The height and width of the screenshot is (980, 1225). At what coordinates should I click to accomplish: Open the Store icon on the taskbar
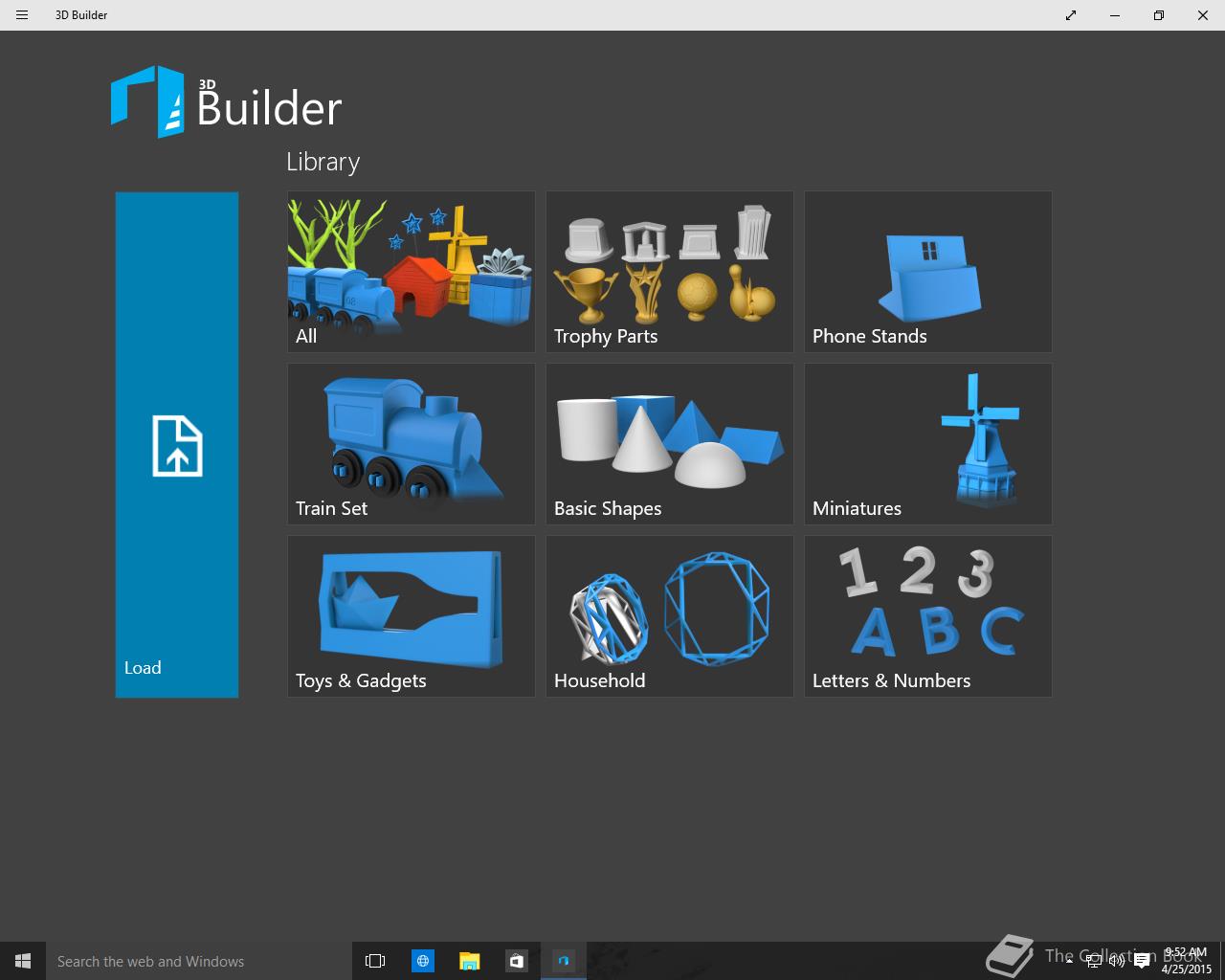(516, 961)
